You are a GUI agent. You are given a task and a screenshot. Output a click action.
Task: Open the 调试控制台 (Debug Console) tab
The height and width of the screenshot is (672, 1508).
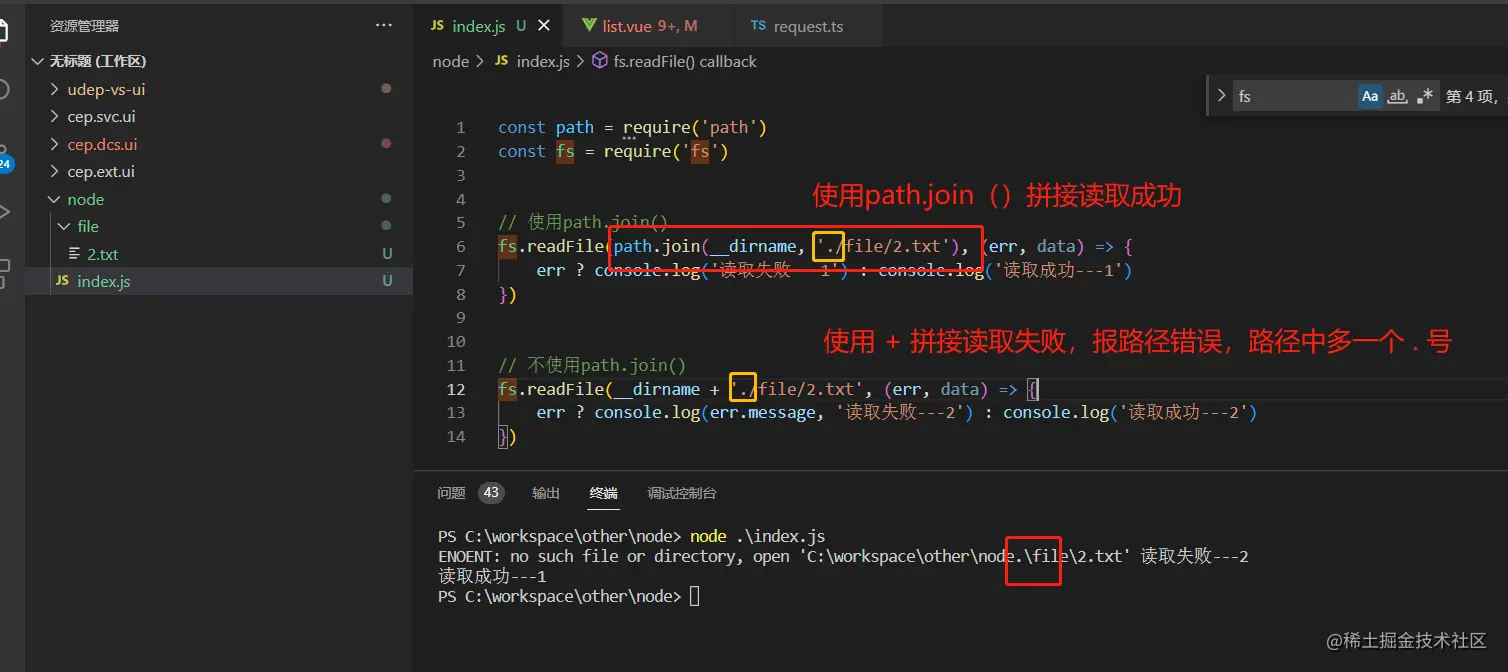coord(682,493)
